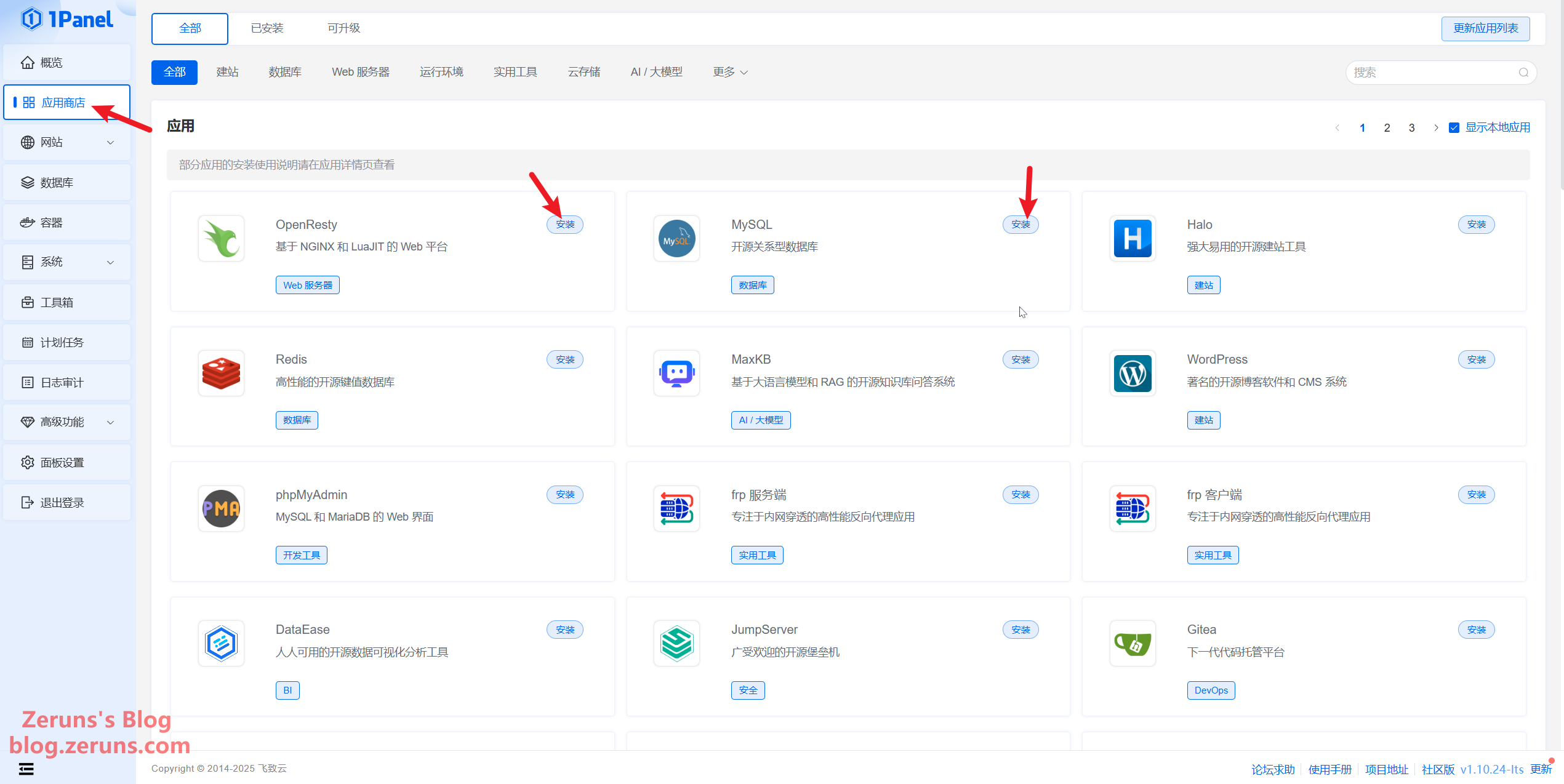Viewport: 1564px width, 784px height.
Task: Uncheck the 显示本地应用 checkbox
Action: click(x=1454, y=128)
